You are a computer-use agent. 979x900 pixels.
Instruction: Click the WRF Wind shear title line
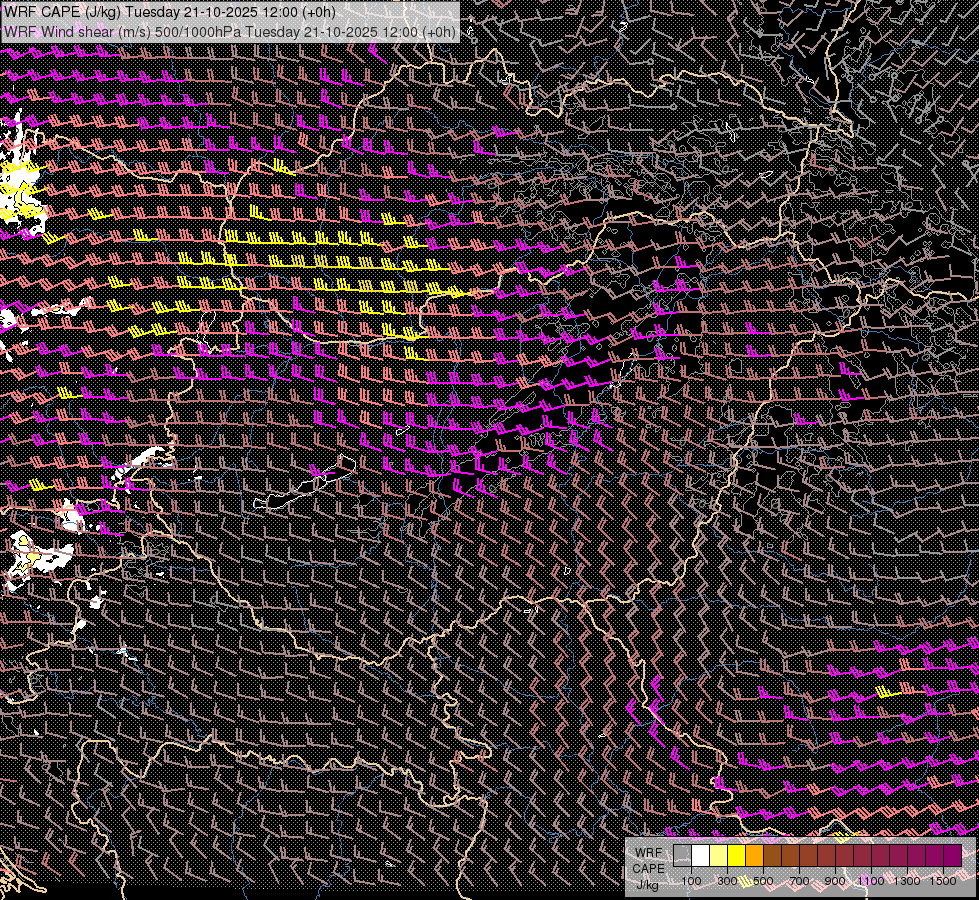click(x=229, y=32)
